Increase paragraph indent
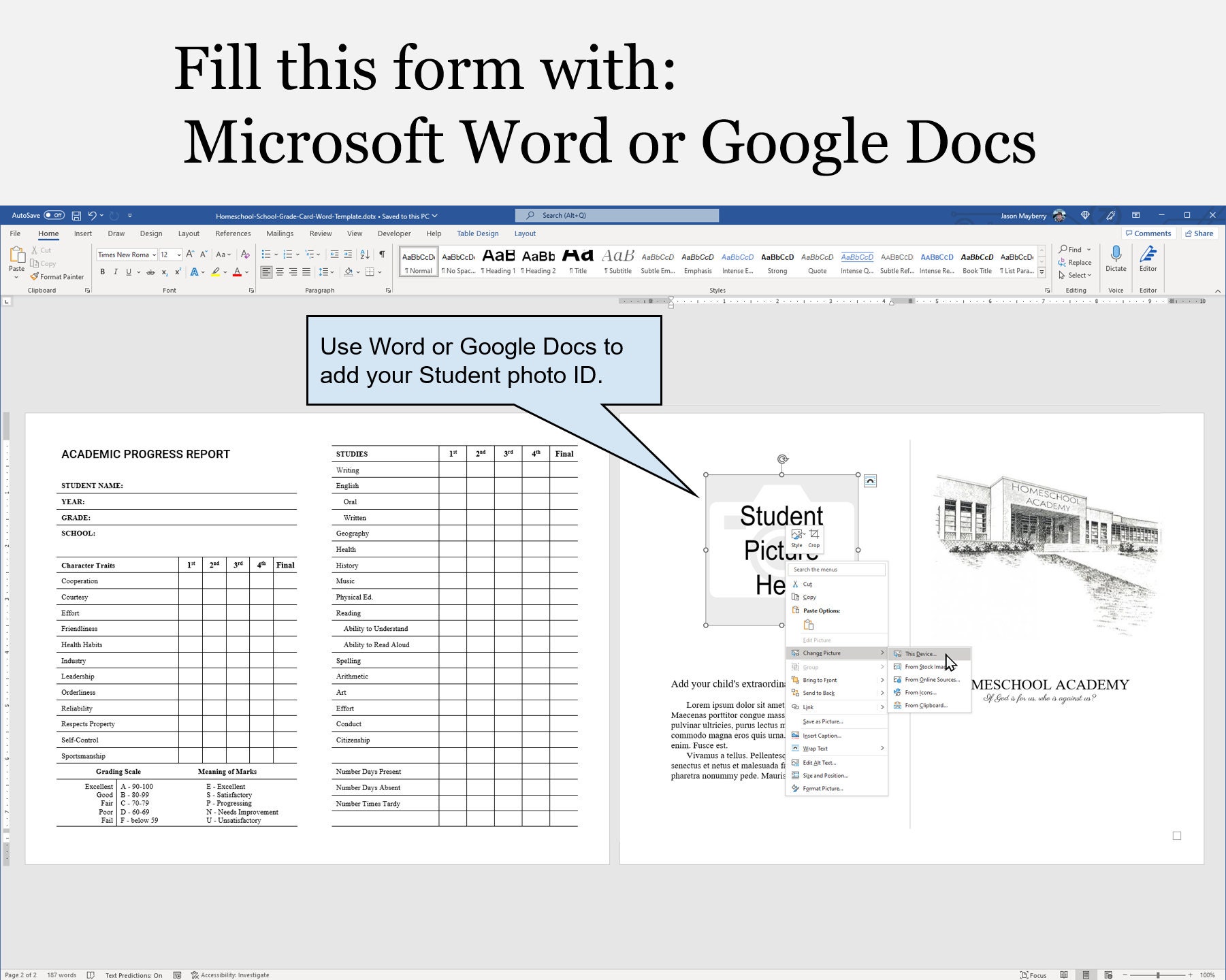 click(x=348, y=255)
